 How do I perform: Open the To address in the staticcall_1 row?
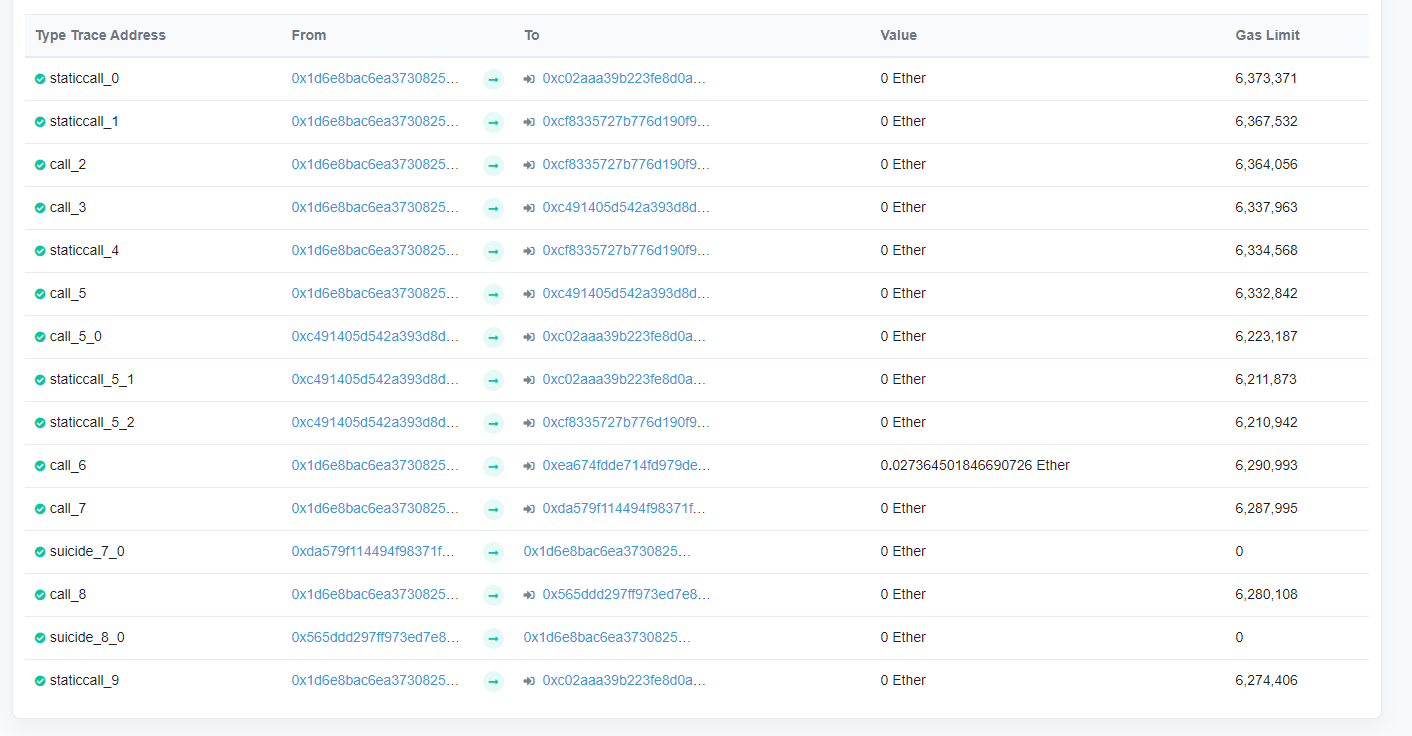[626, 121]
